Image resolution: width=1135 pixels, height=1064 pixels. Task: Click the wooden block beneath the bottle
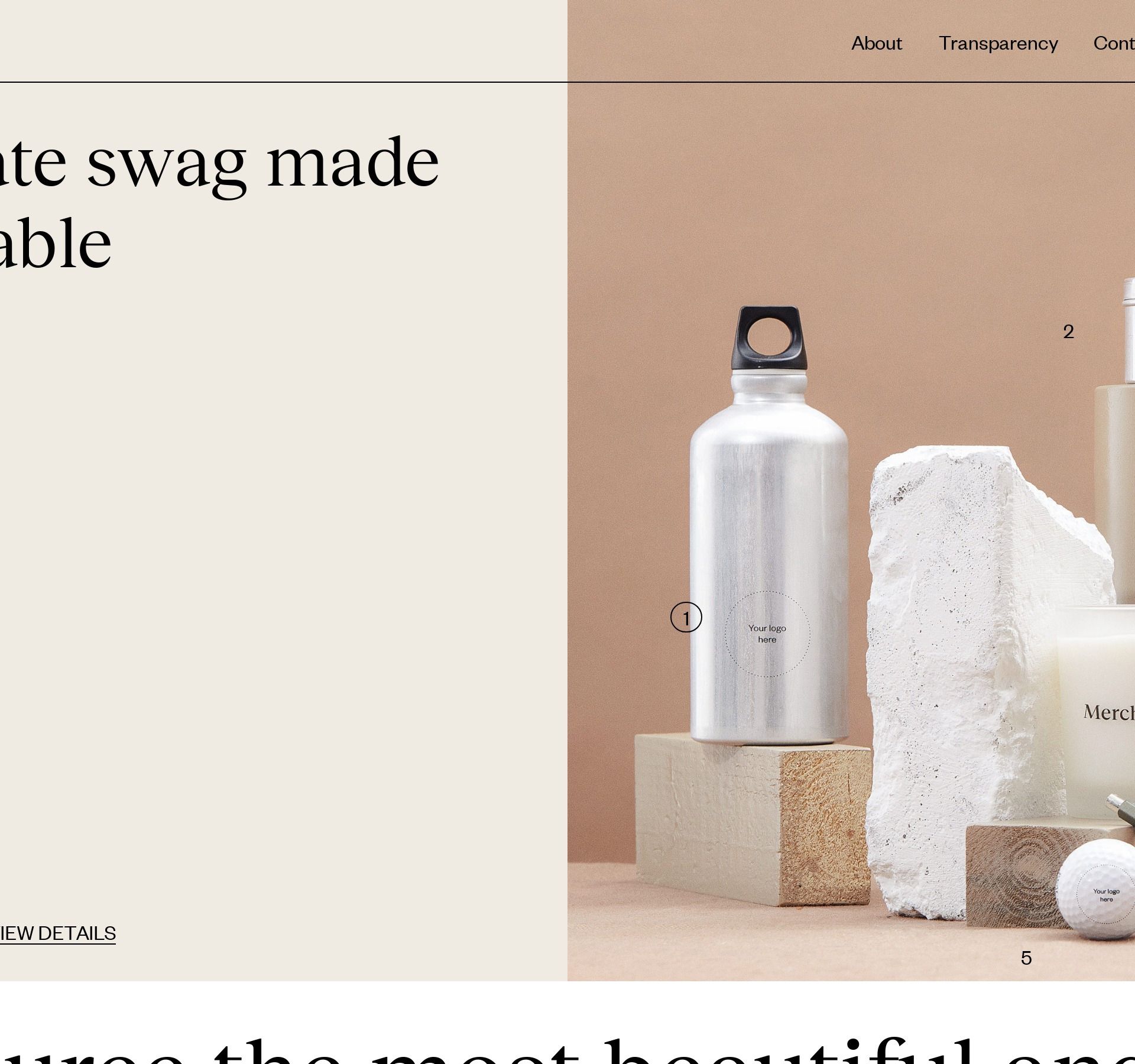(752, 819)
